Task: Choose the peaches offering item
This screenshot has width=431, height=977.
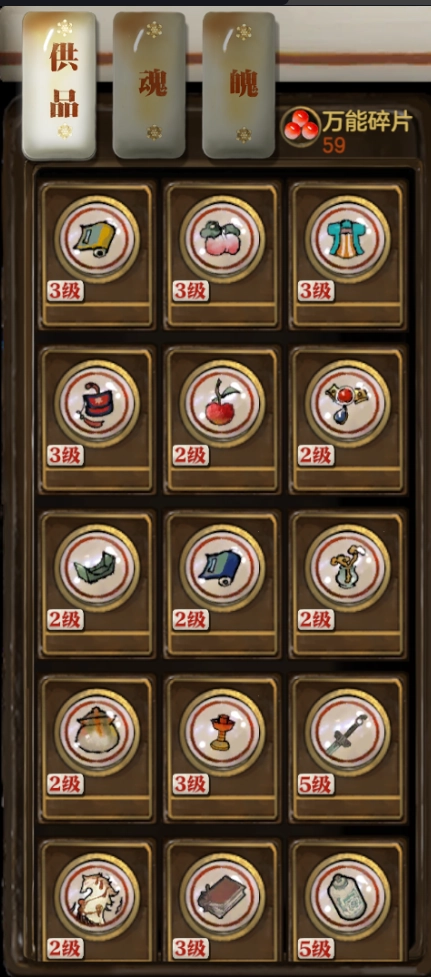Action: click(222, 237)
